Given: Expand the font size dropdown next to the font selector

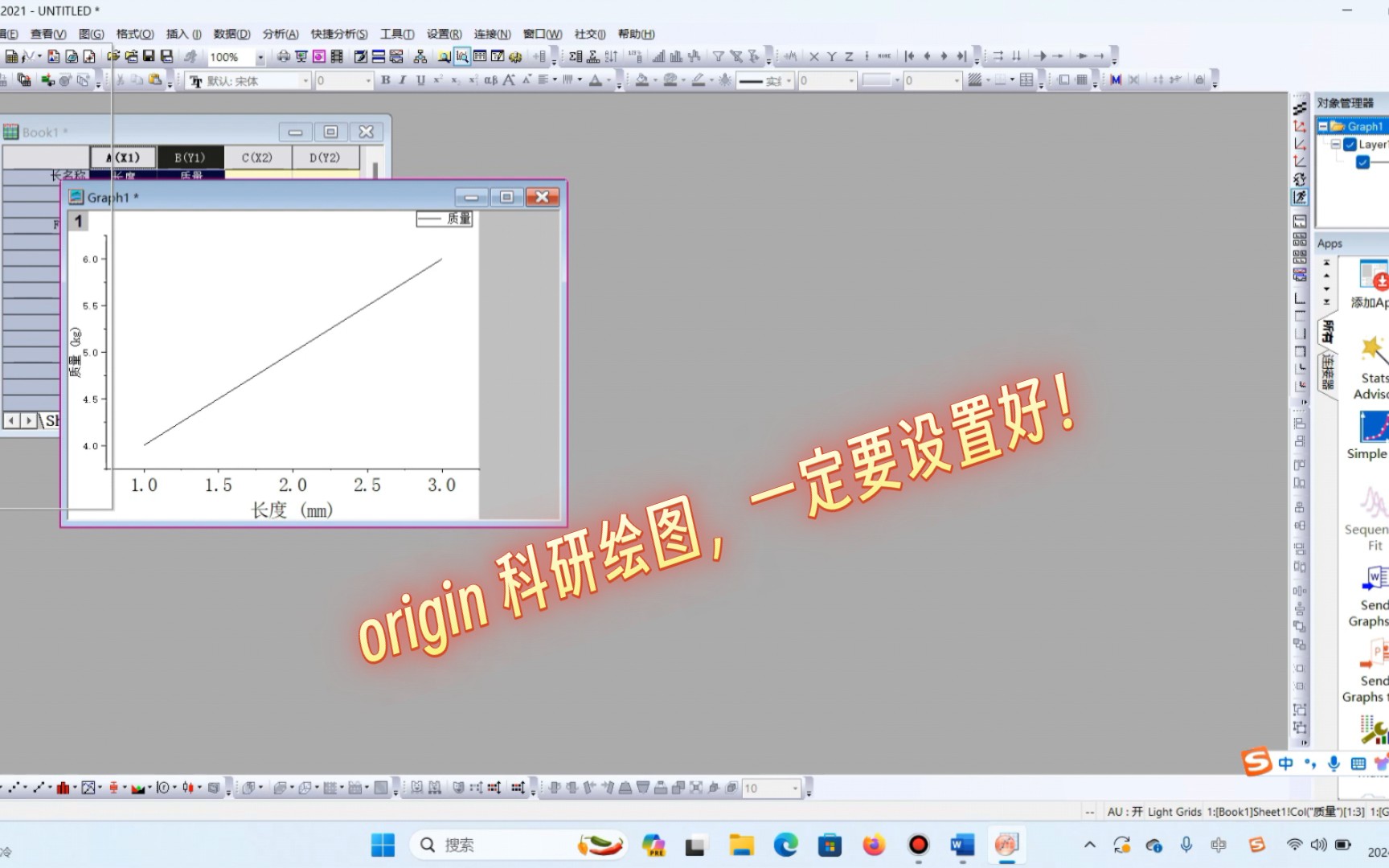Looking at the screenshot, I should [370, 80].
